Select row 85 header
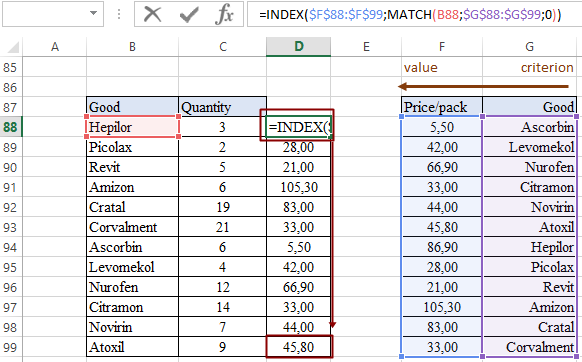This screenshot has width=582, height=362. (11, 67)
